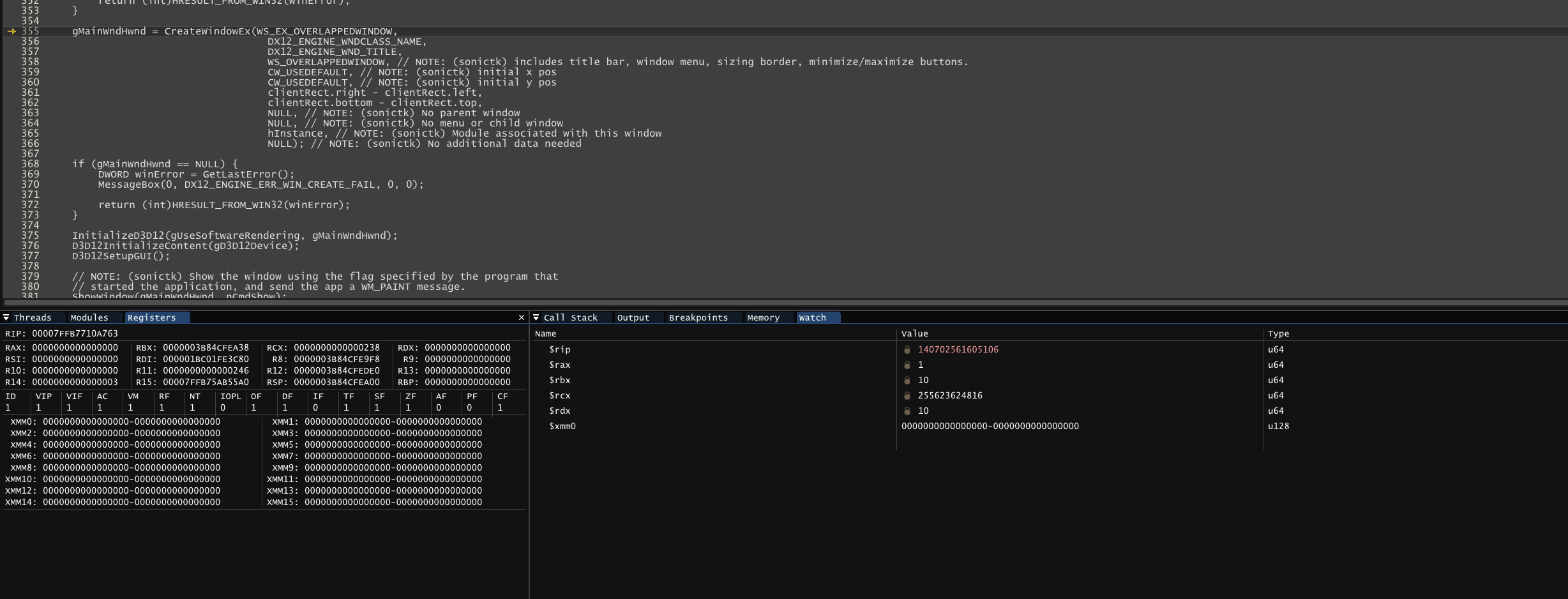Select the $rip row in the Watch panel

pyautogui.click(x=638, y=349)
